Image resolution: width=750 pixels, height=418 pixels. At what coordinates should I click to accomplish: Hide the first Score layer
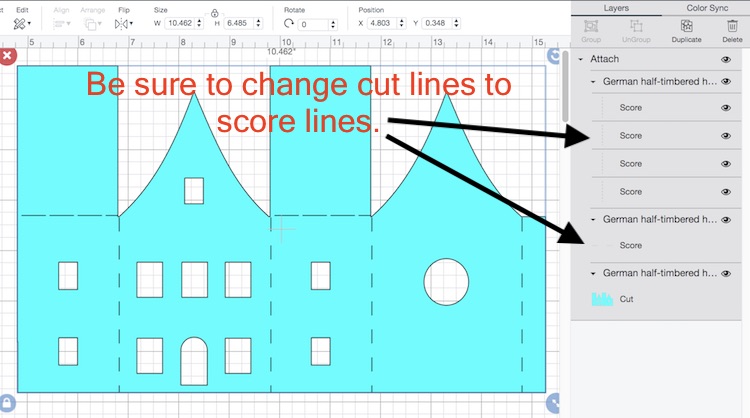pos(726,108)
